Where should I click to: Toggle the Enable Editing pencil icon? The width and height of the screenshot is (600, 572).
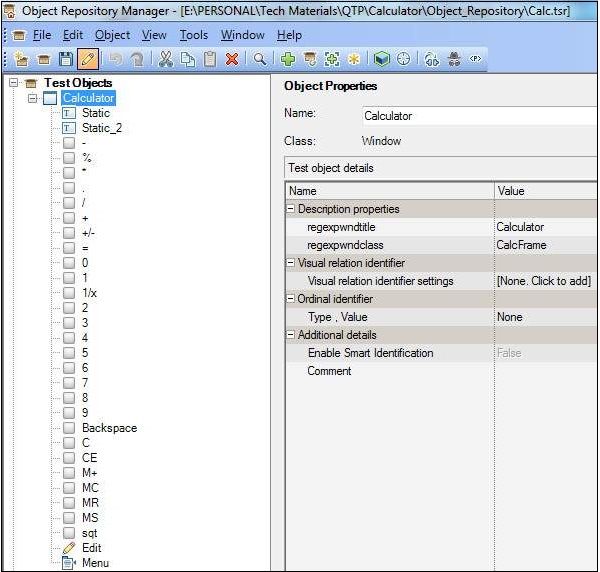coord(87,60)
